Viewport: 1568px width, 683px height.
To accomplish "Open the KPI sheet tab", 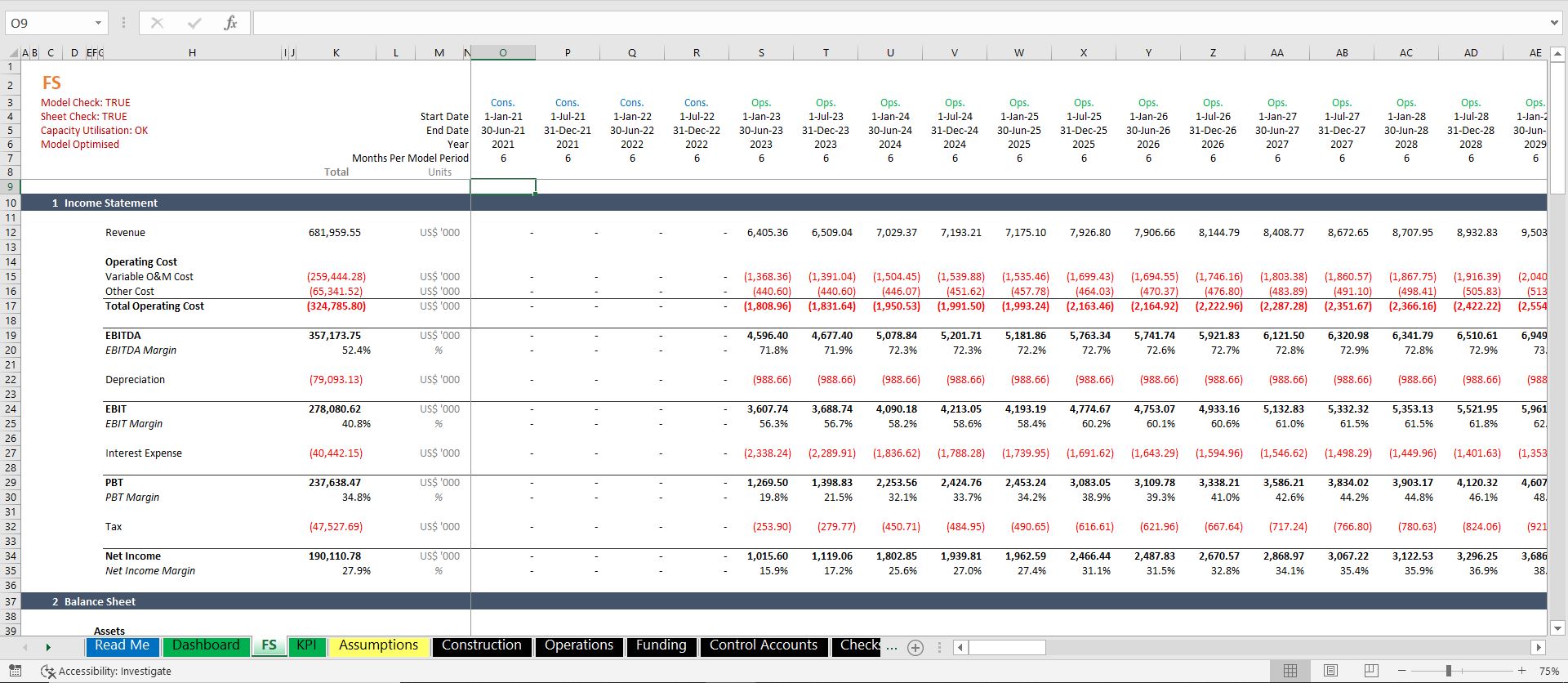I will pos(306,645).
